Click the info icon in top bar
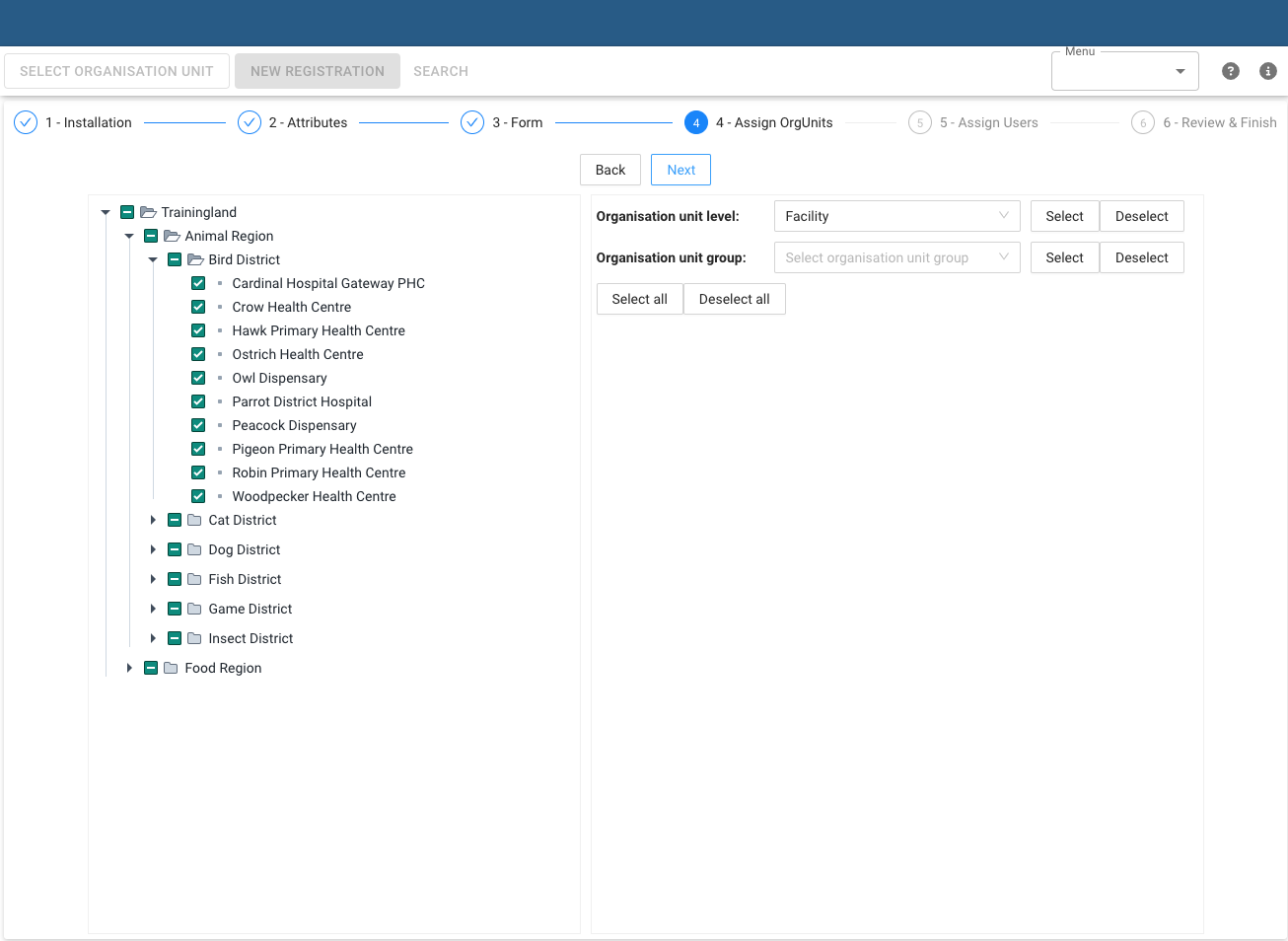This screenshot has width=1288, height=941. (x=1268, y=71)
